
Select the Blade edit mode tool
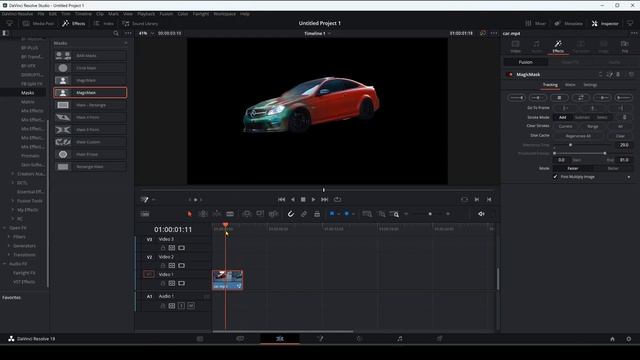point(230,214)
